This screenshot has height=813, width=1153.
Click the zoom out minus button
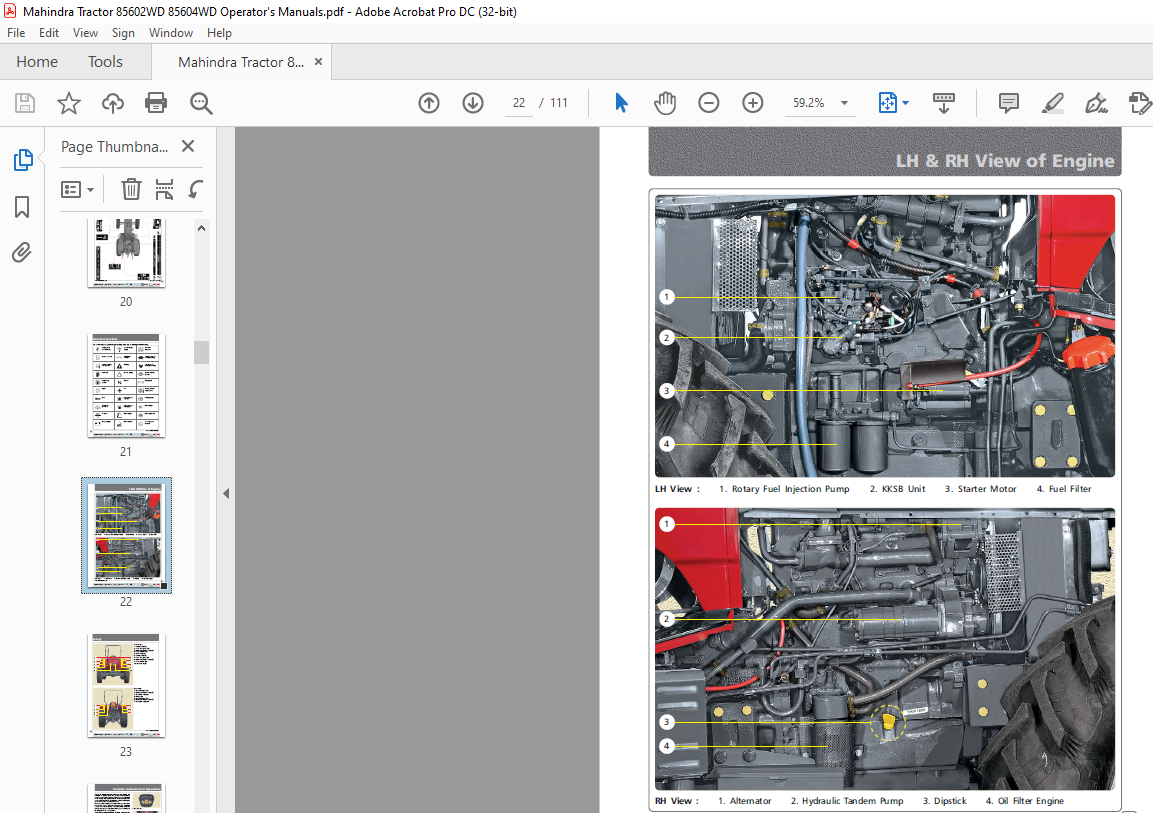[x=708, y=103]
